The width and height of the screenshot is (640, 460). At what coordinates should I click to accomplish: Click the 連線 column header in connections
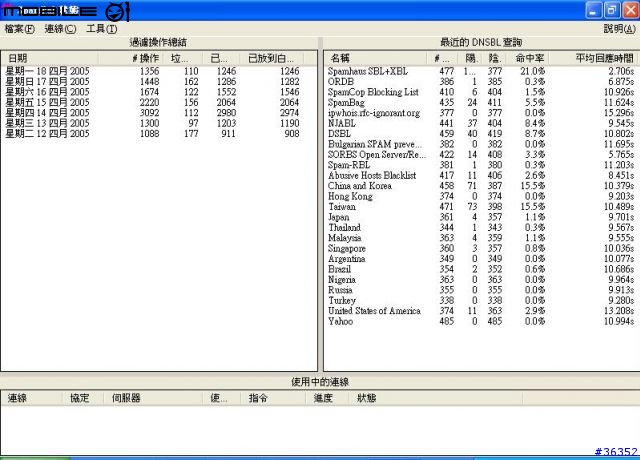tap(31, 398)
